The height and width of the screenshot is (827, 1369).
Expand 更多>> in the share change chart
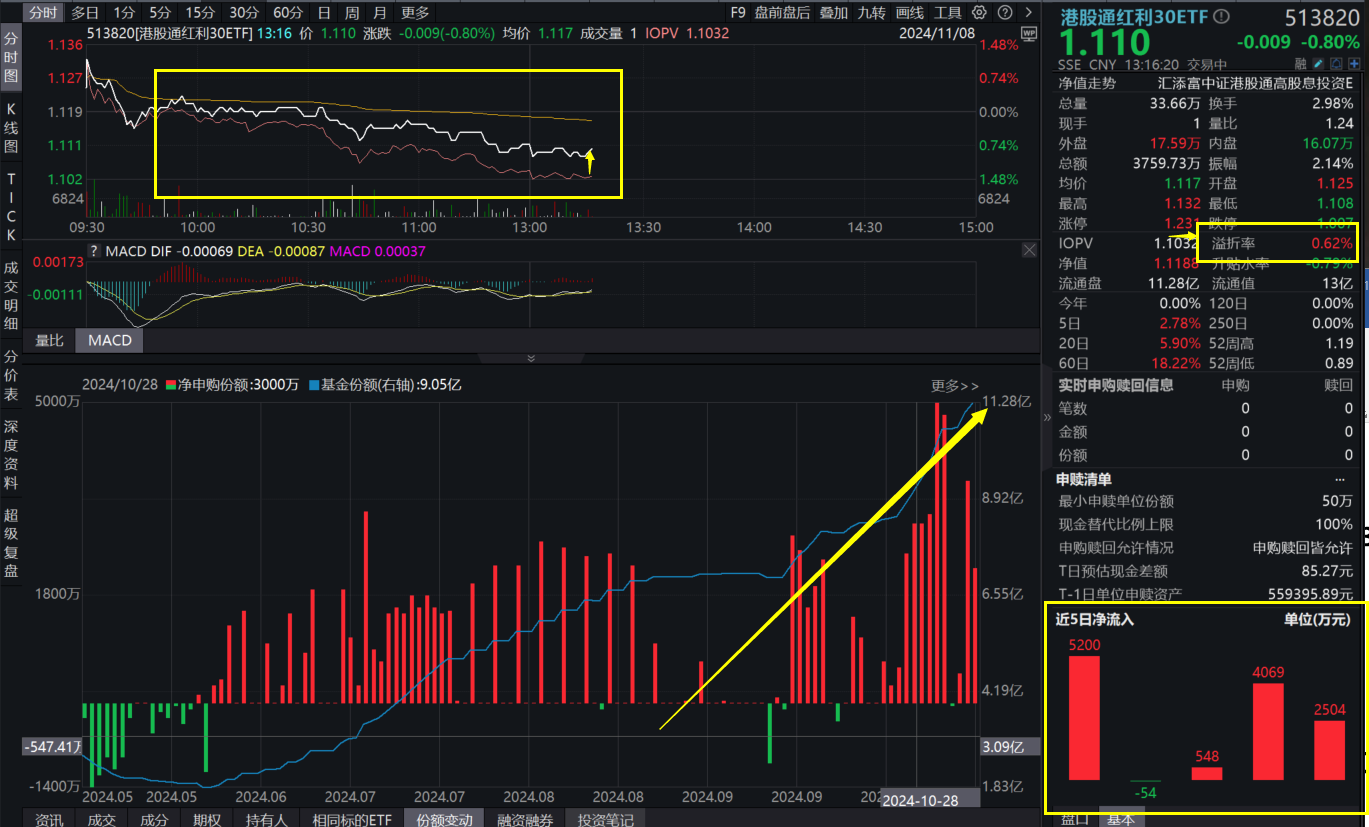(954, 385)
